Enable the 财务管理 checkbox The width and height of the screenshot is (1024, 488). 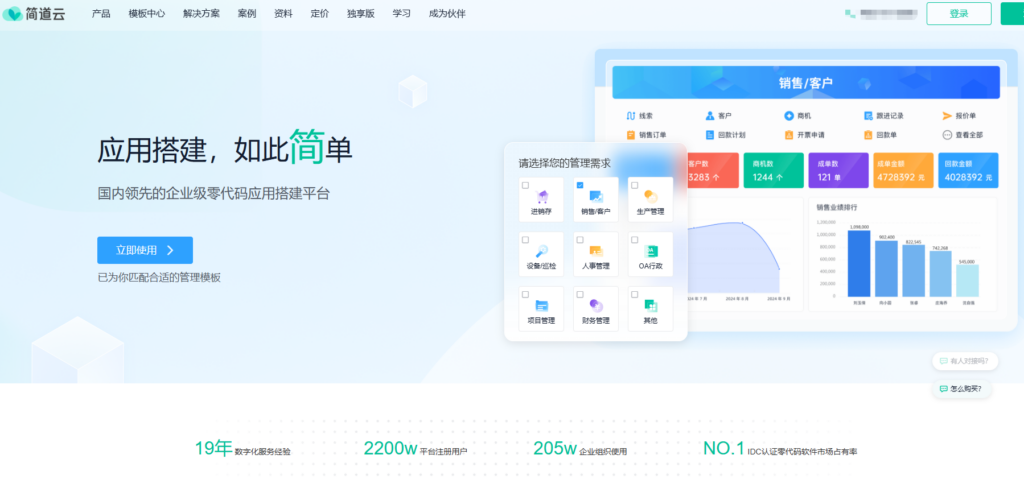[x=580, y=294]
